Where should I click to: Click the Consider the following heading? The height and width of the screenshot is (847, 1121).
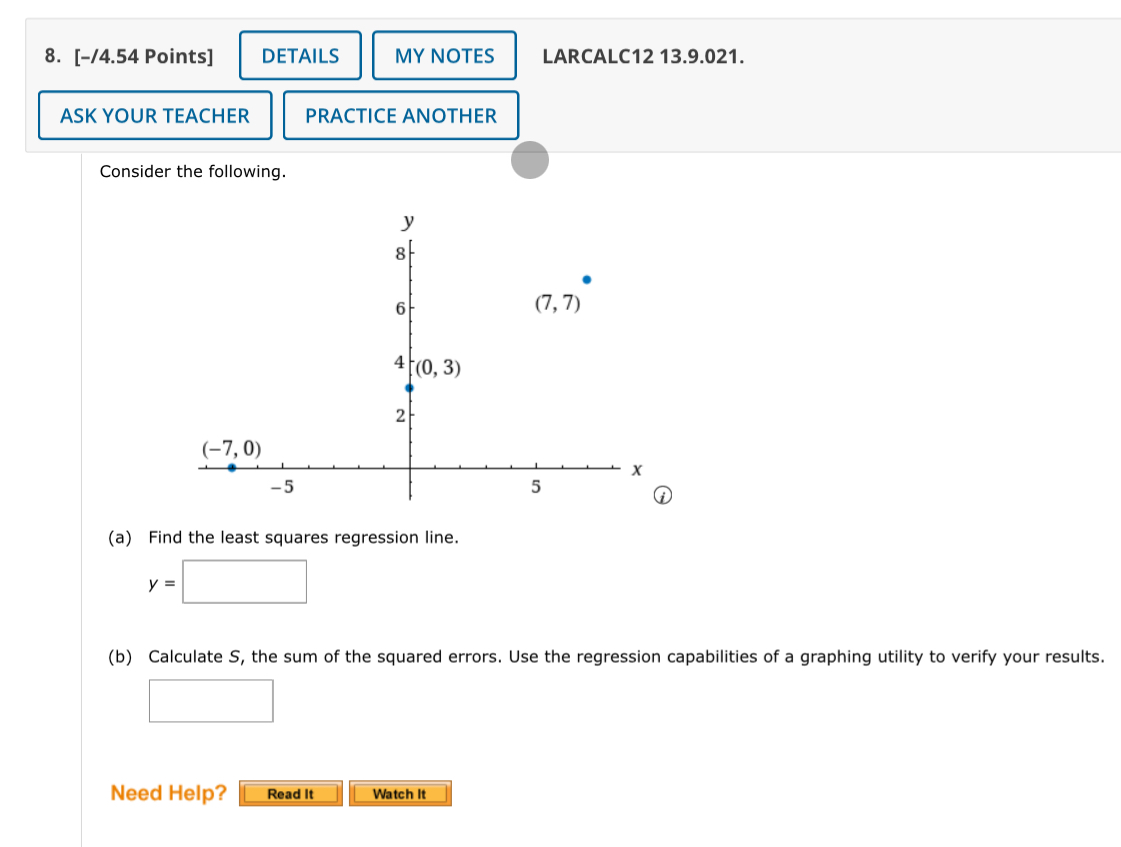[192, 171]
